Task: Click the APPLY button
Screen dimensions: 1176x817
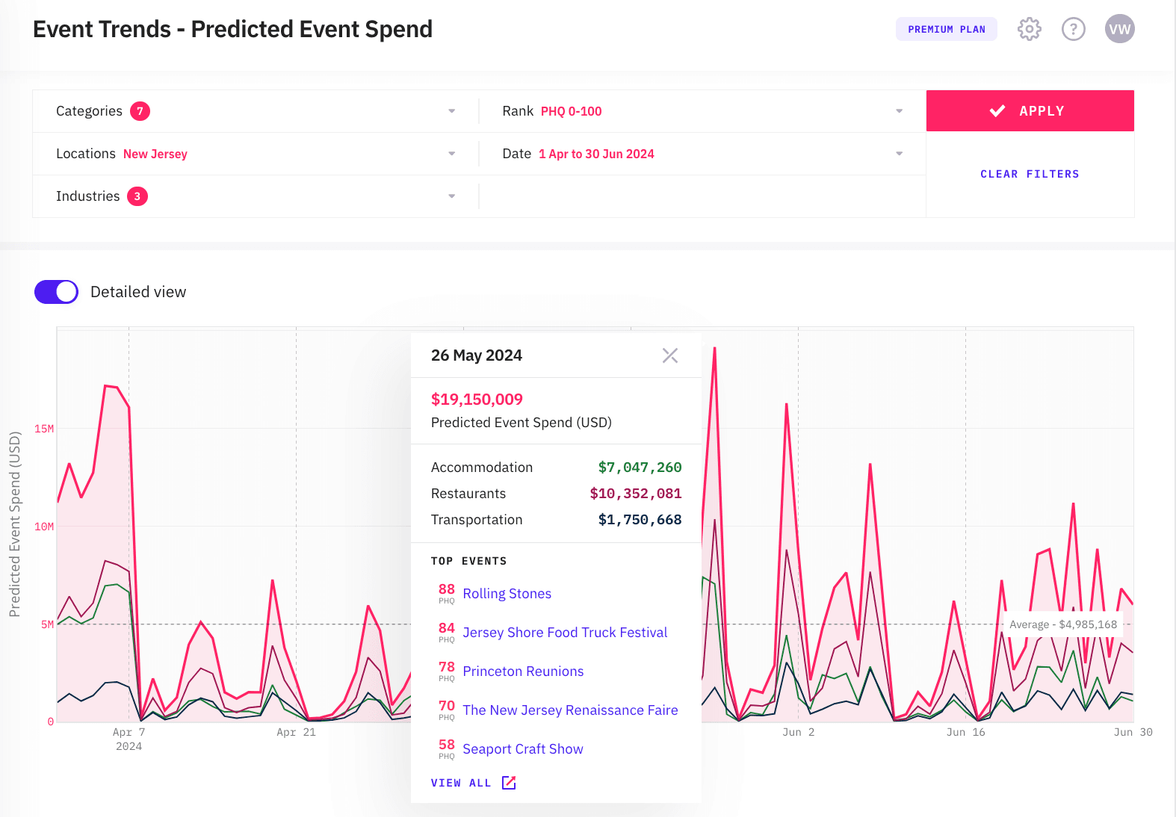Action: pos(1030,110)
